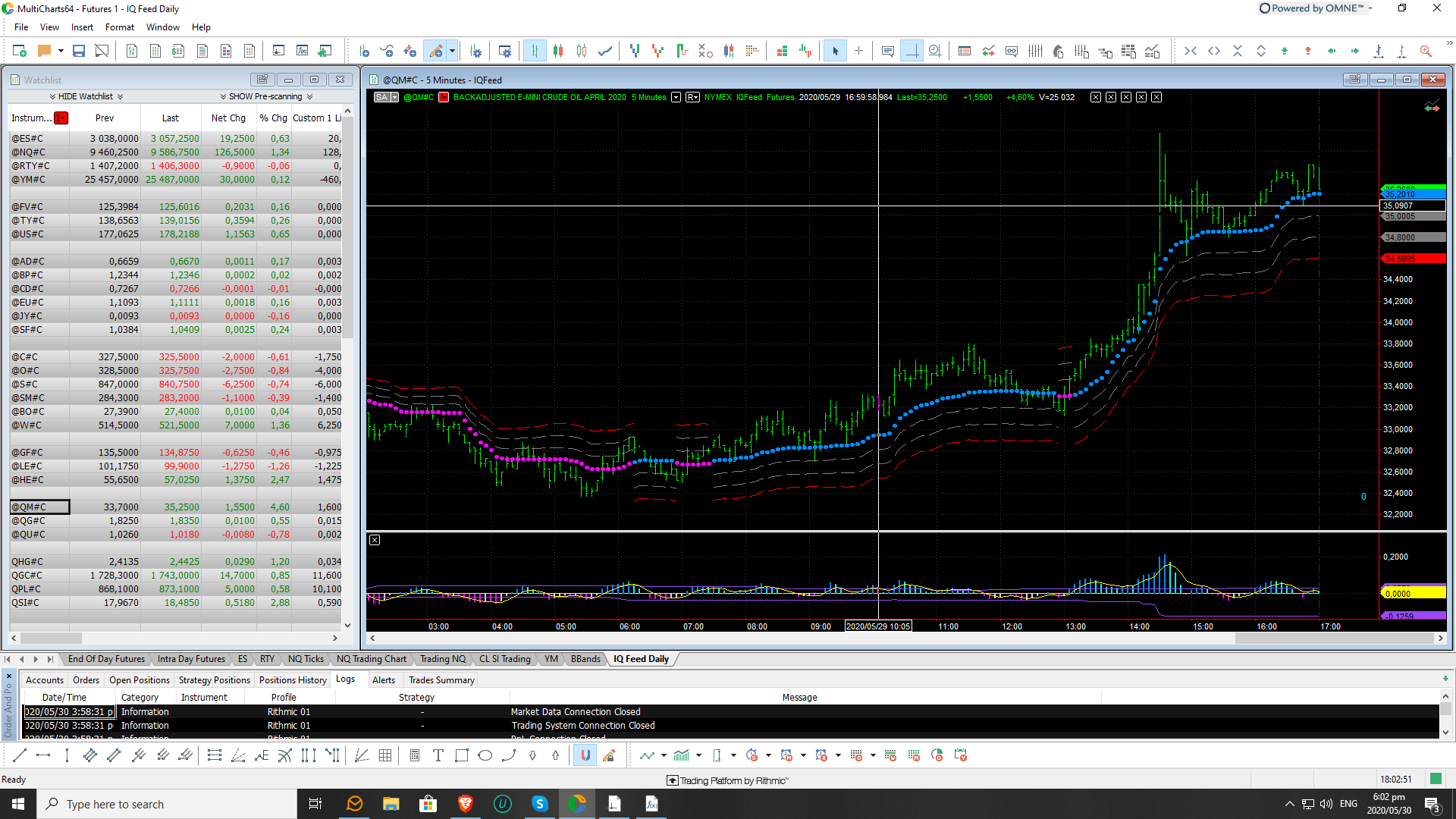The width and height of the screenshot is (1456, 819).
Task: Open dropdown beside the orange note icon
Action: [61, 51]
